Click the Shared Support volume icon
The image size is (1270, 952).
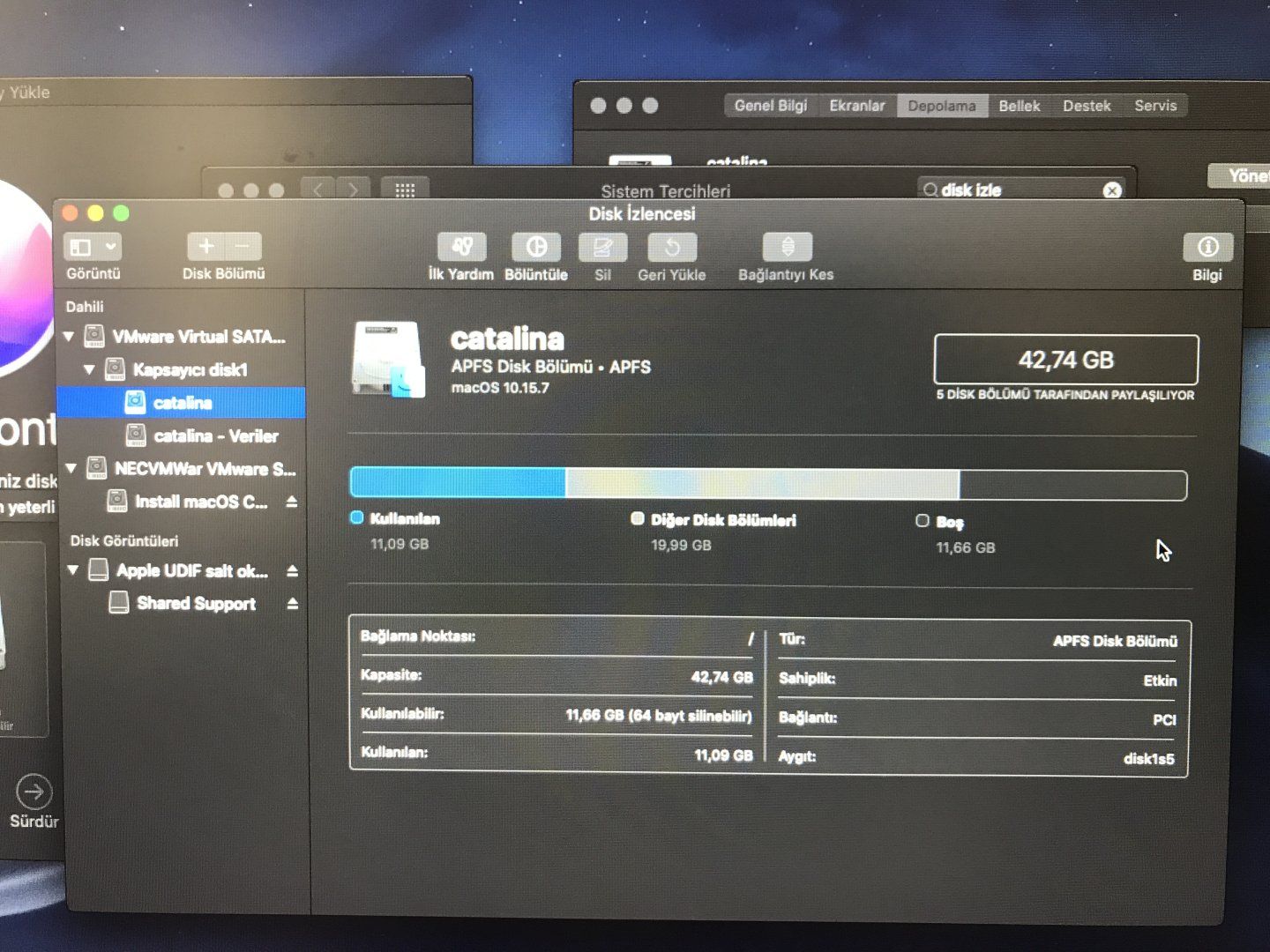(x=118, y=603)
